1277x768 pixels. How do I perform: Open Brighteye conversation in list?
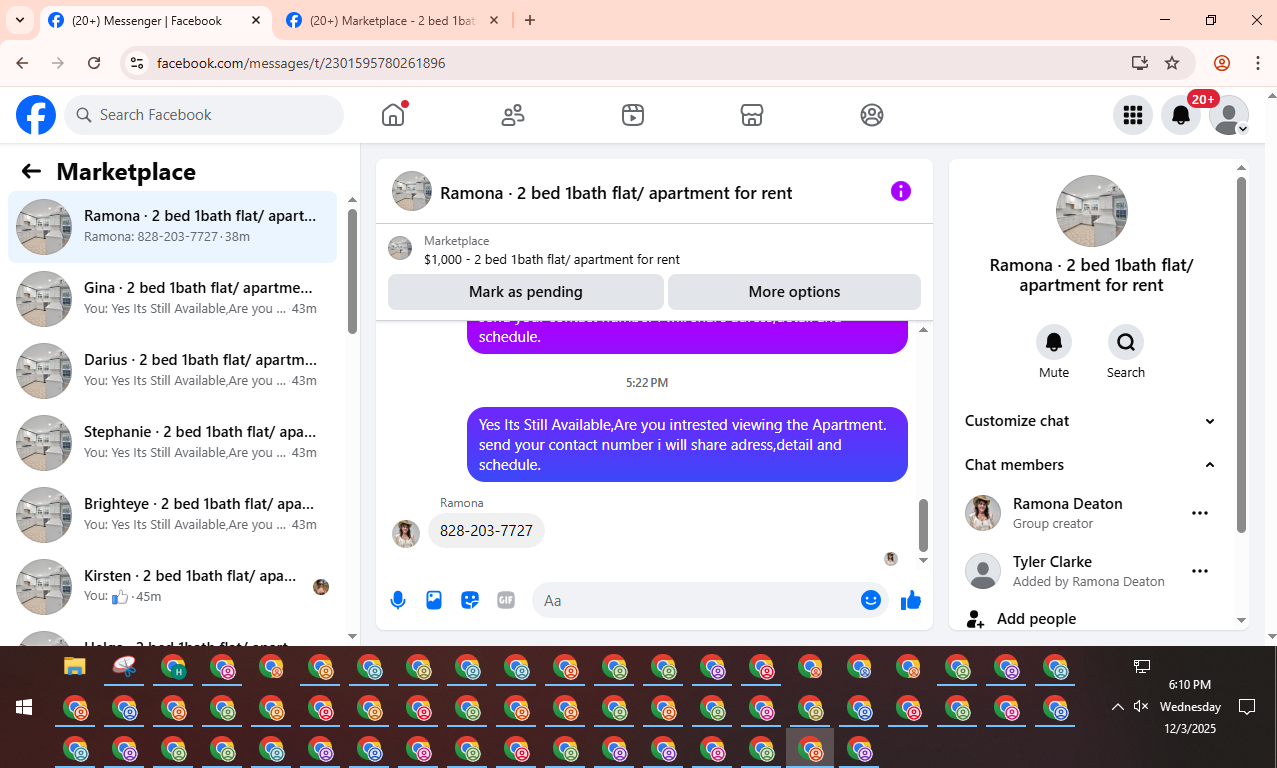(x=172, y=515)
